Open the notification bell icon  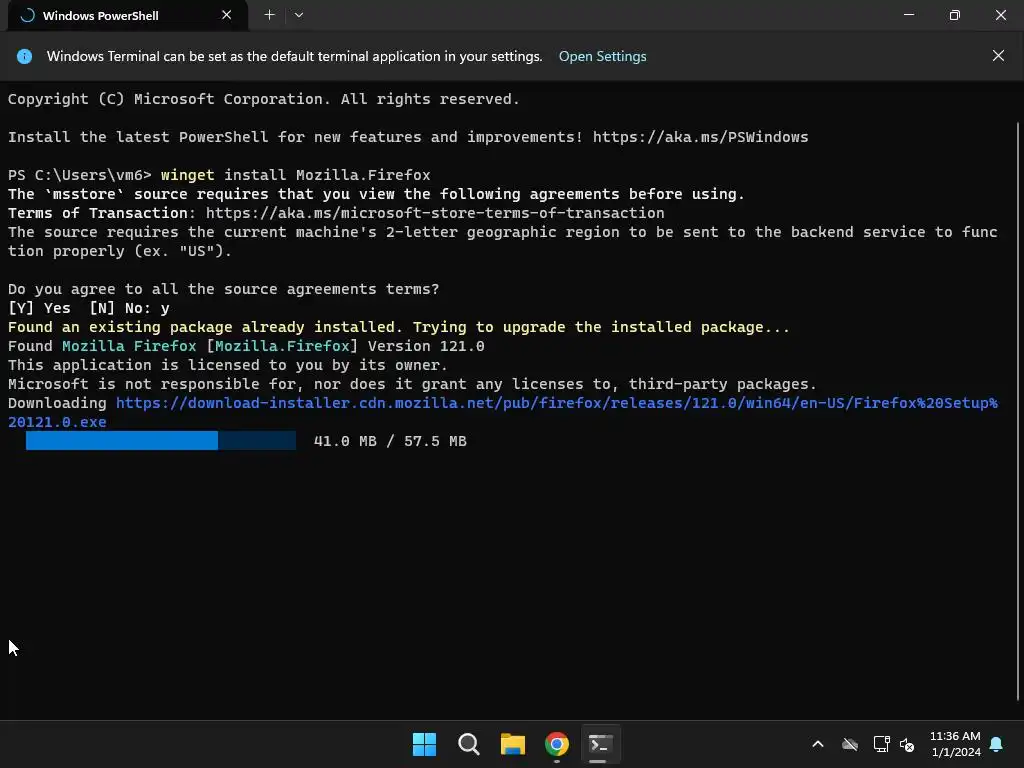(996, 744)
